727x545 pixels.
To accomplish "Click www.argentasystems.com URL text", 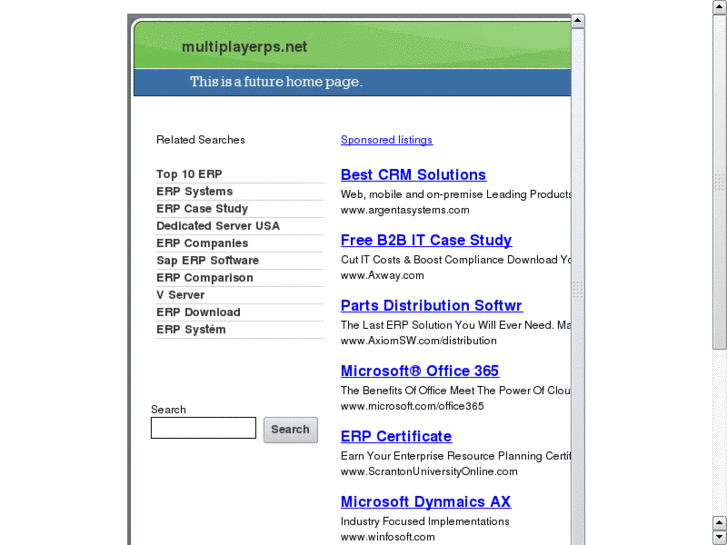I will coord(405,210).
